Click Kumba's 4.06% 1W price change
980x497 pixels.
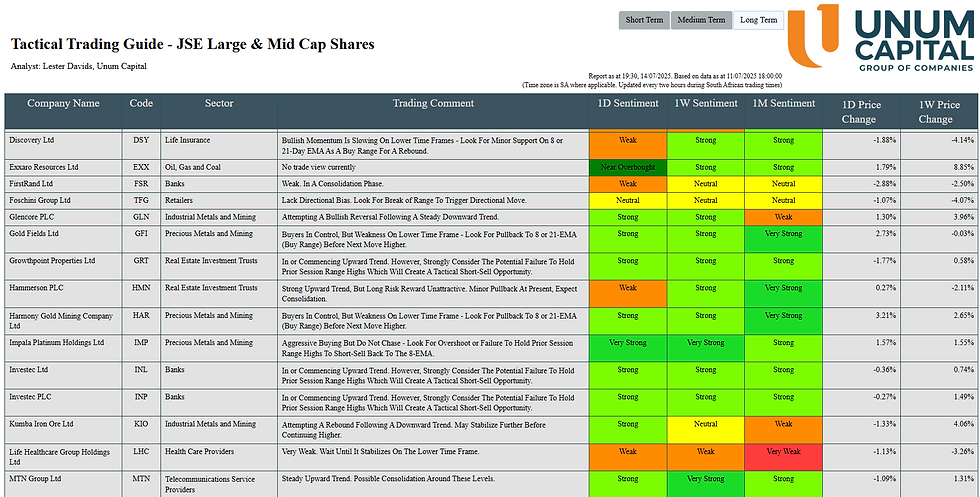coord(962,424)
